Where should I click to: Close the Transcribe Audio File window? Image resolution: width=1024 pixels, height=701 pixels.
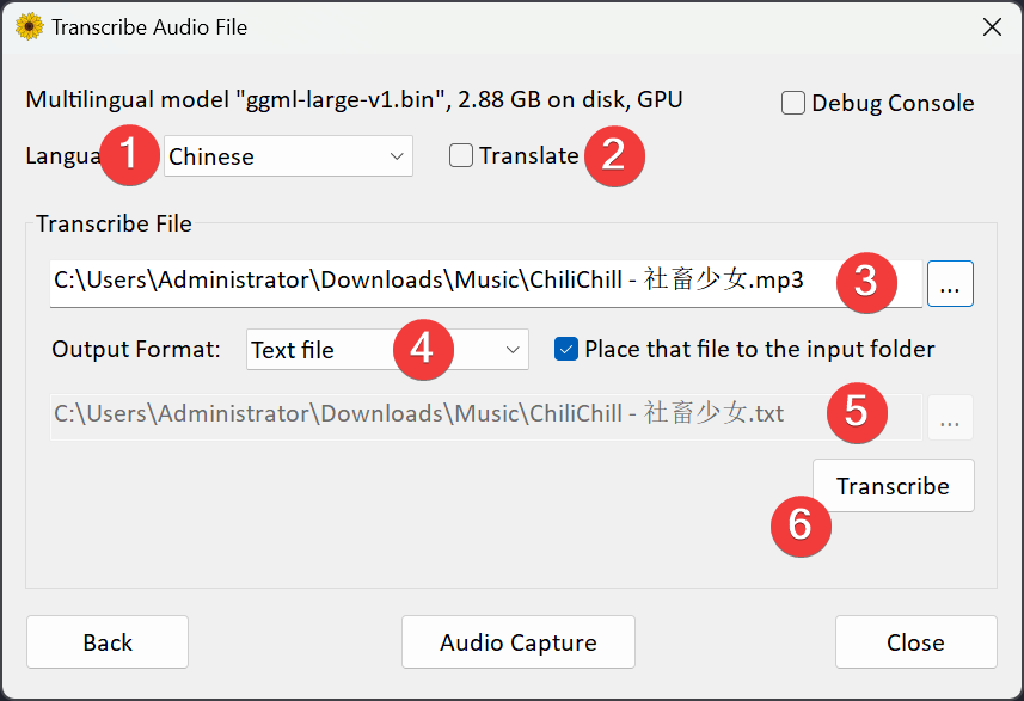(x=991, y=27)
